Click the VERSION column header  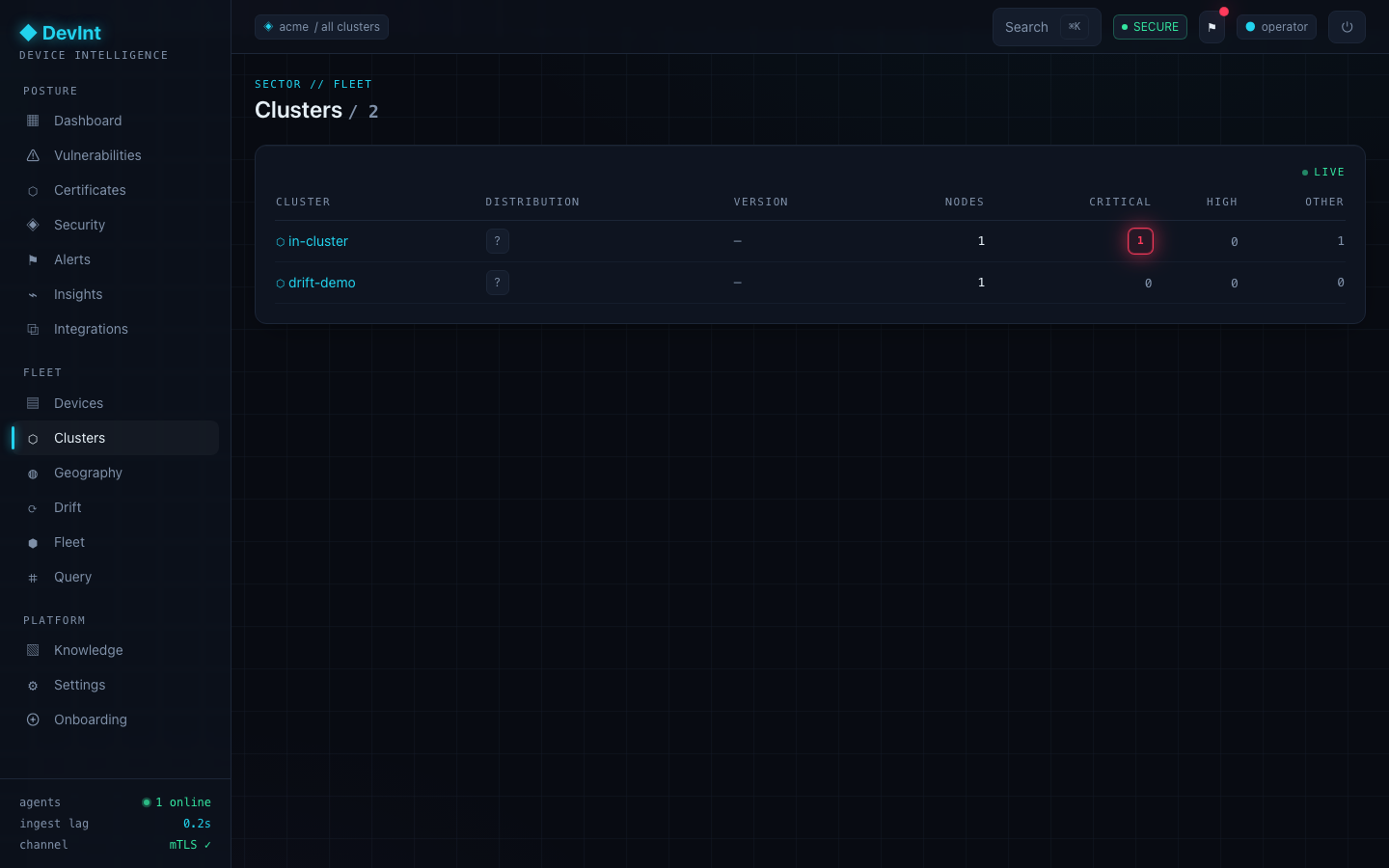761,202
